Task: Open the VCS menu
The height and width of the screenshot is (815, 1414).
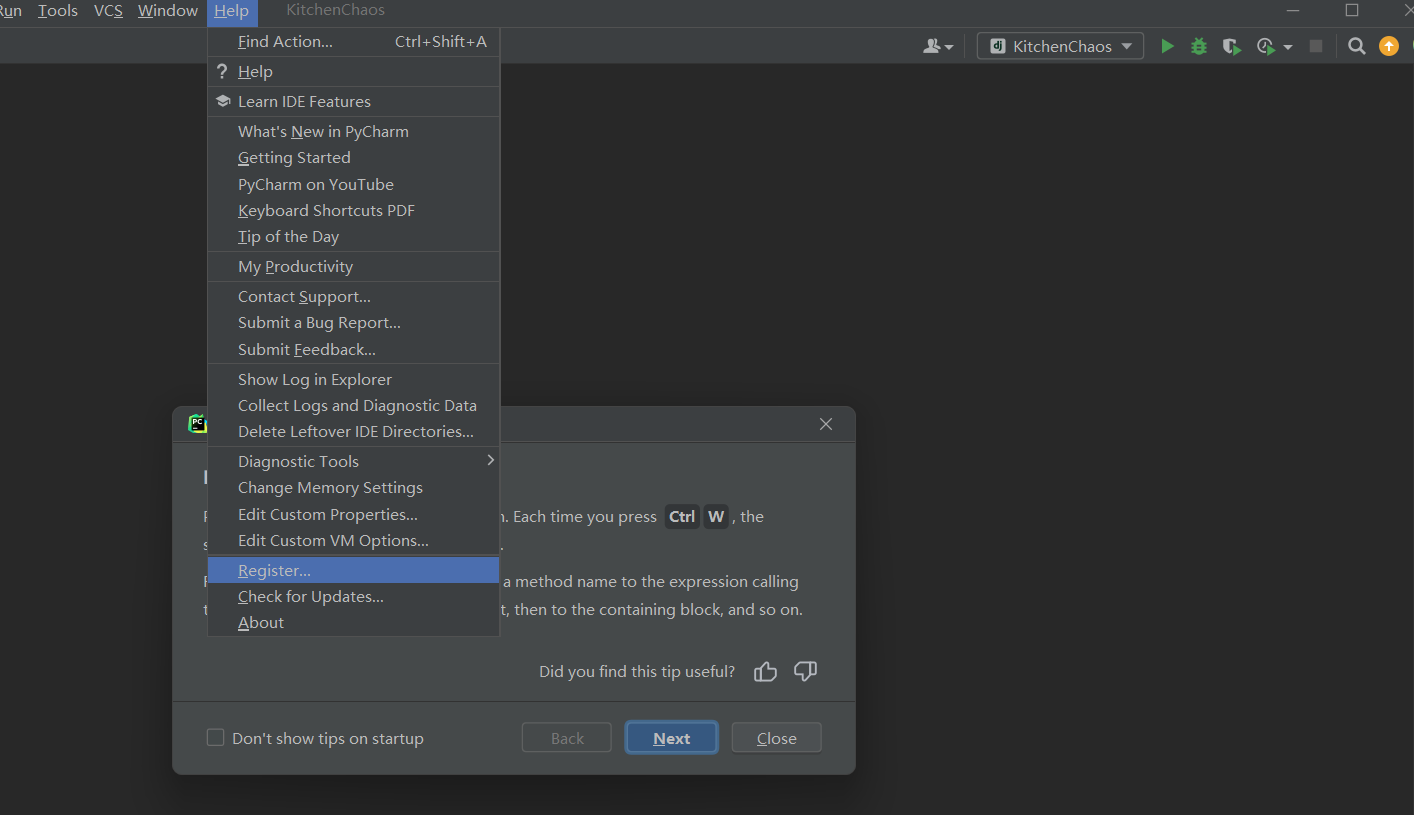Action: (x=108, y=11)
